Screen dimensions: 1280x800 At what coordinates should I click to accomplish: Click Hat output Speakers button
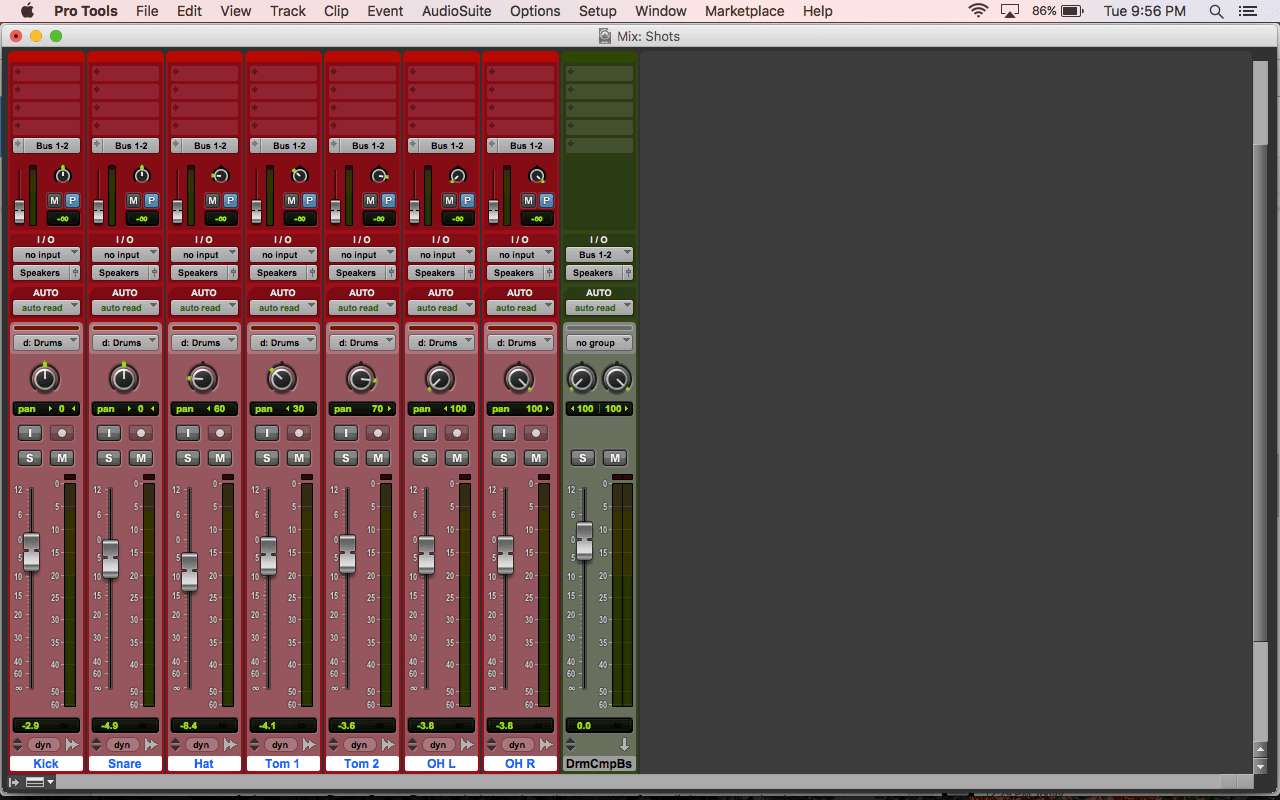click(198, 273)
